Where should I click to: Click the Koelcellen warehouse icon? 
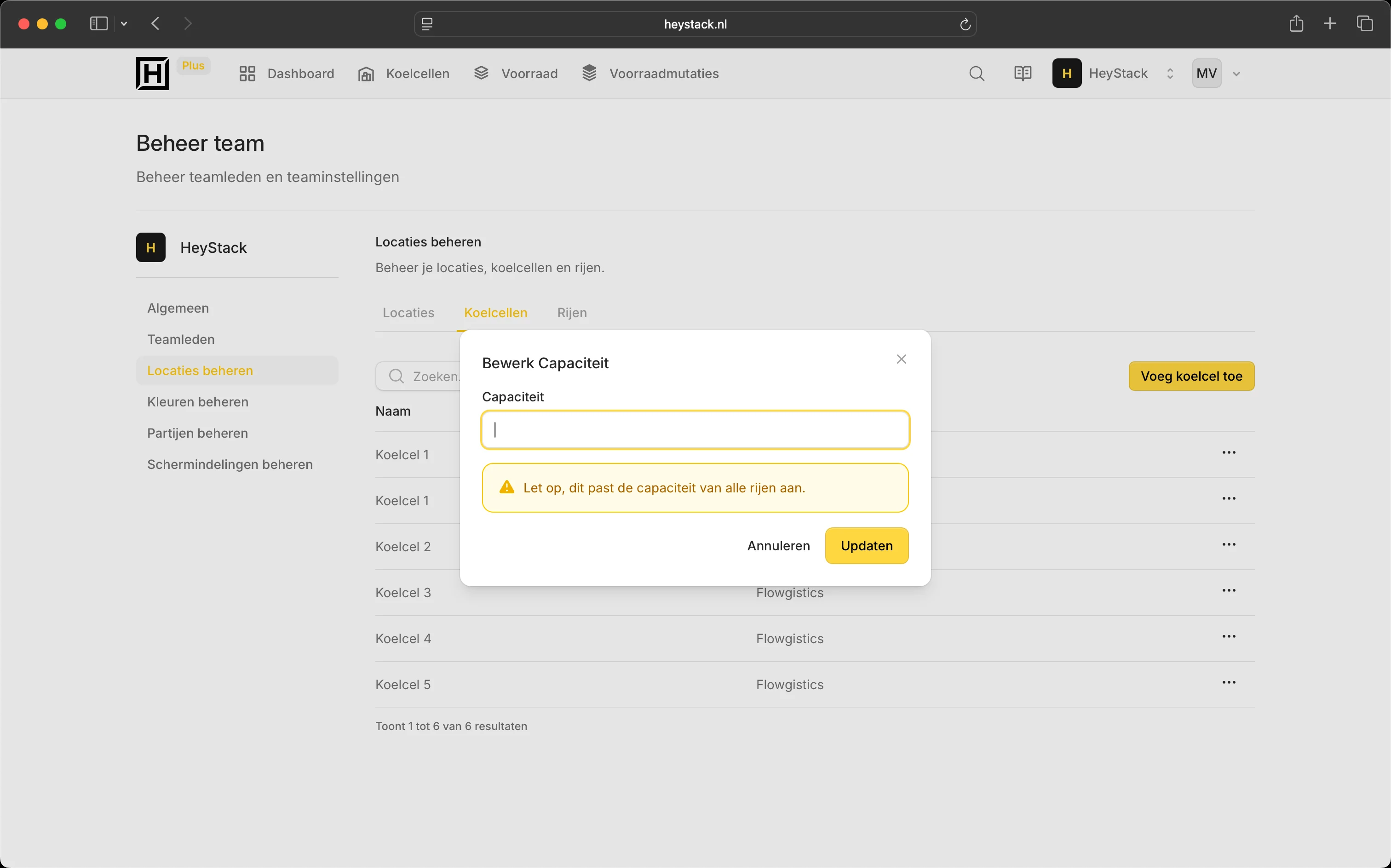click(x=366, y=74)
